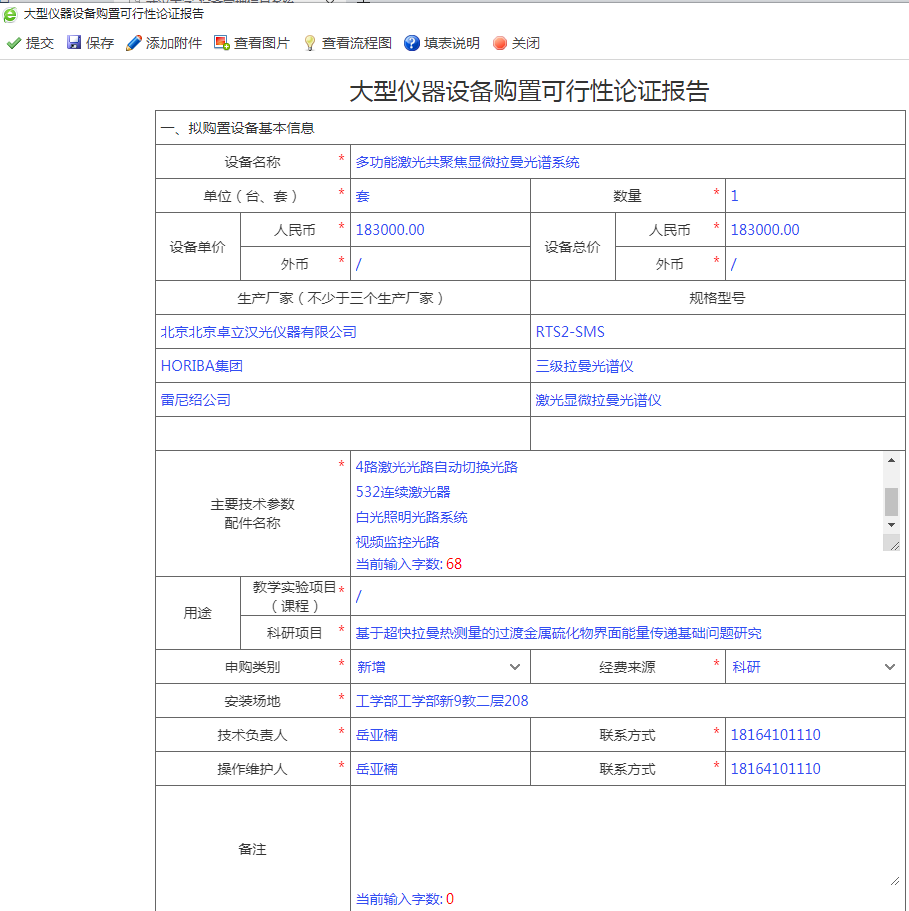The height and width of the screenshot is (911, 909).
Task: Click the 添加附件 text button
Action: (174, 43)
